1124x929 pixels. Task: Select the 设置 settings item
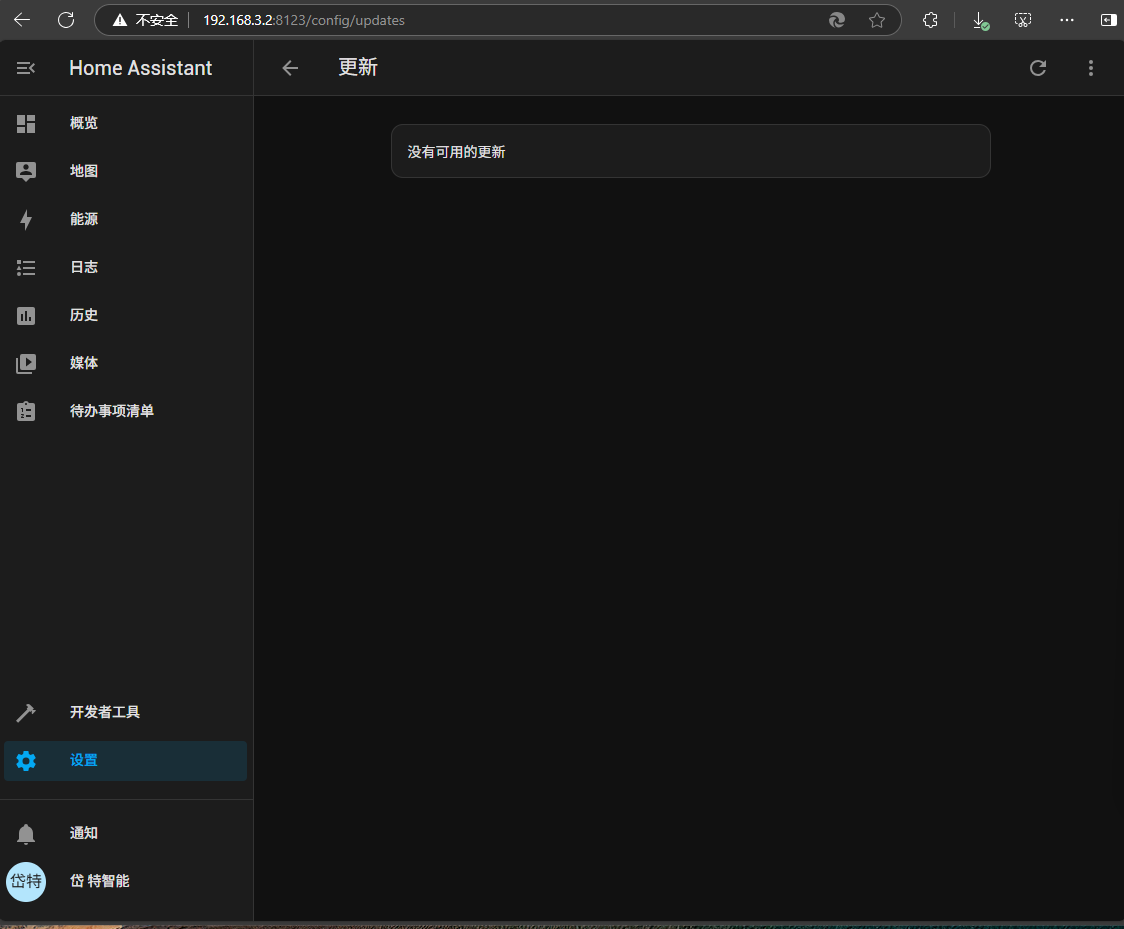(x=84, y=760)
